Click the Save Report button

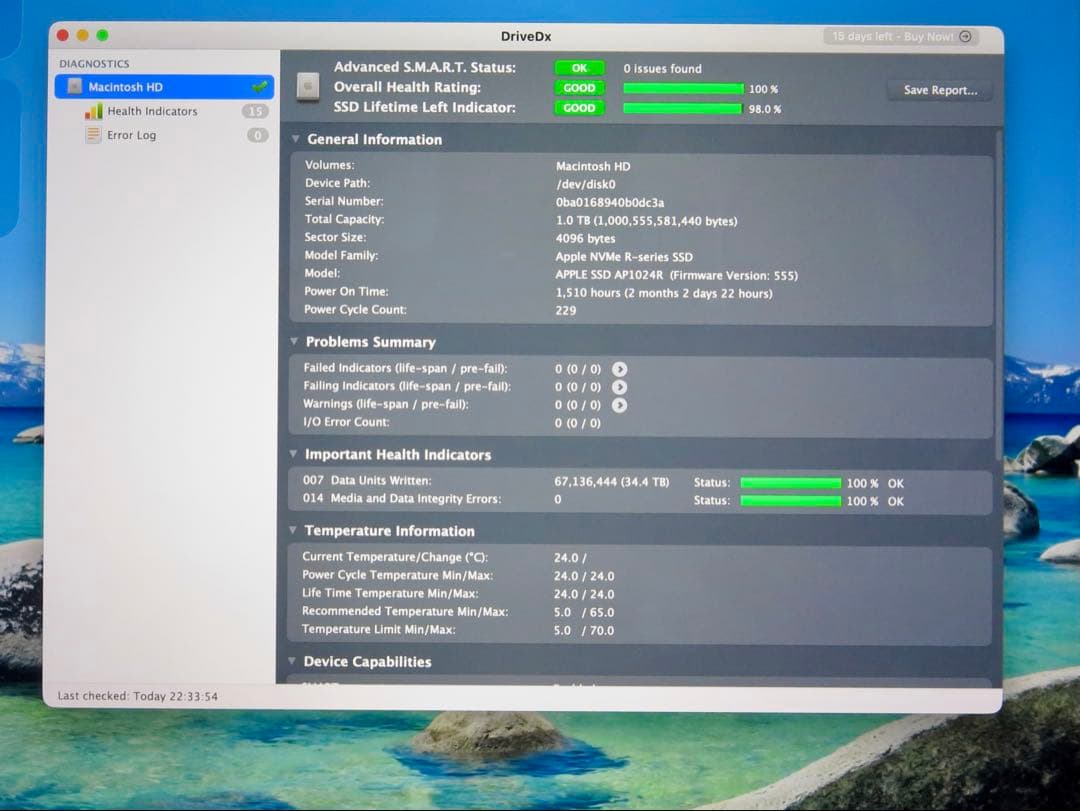tap(938, 89)
